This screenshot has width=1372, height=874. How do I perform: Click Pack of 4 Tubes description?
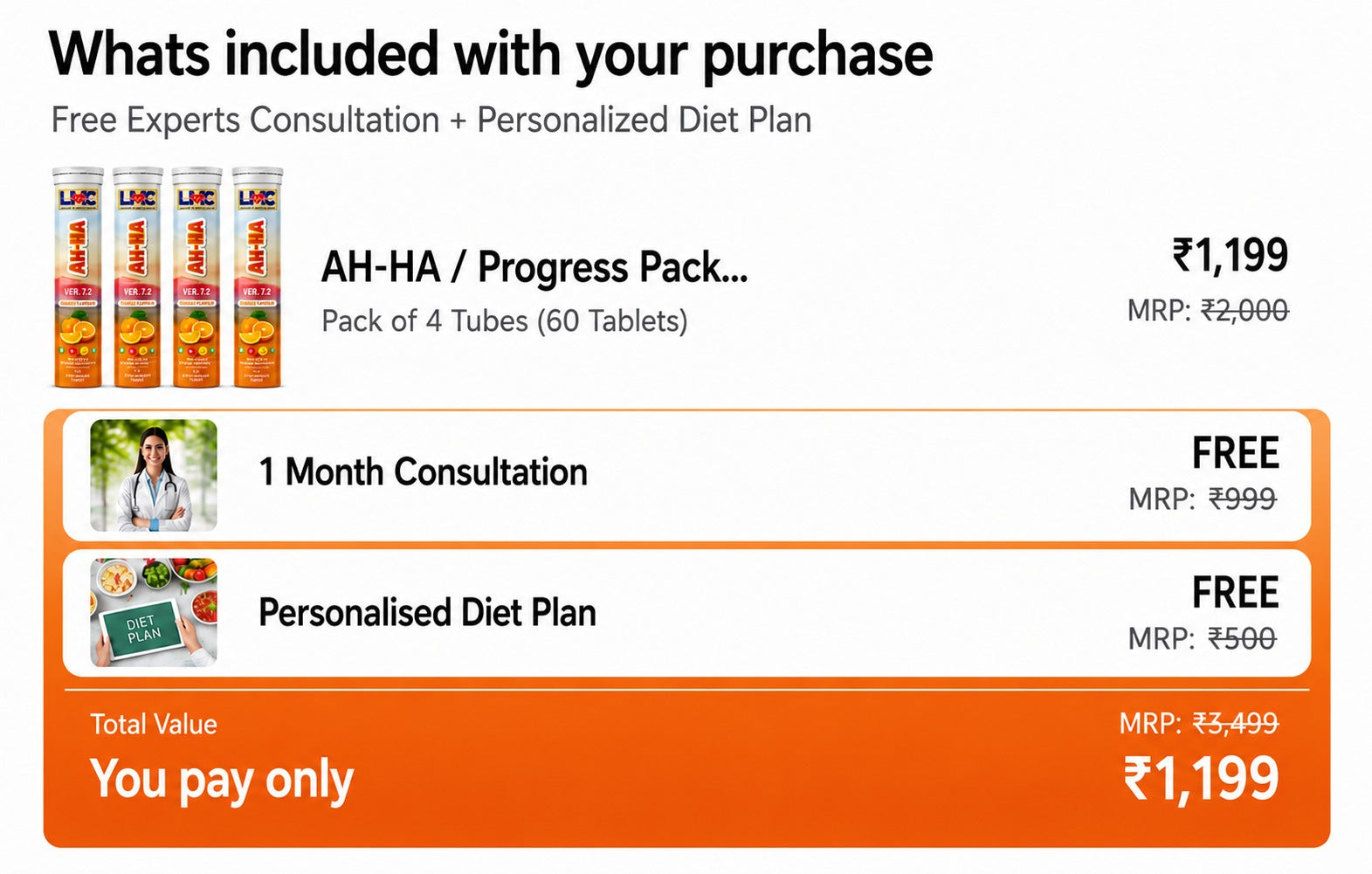click(505, 321)
